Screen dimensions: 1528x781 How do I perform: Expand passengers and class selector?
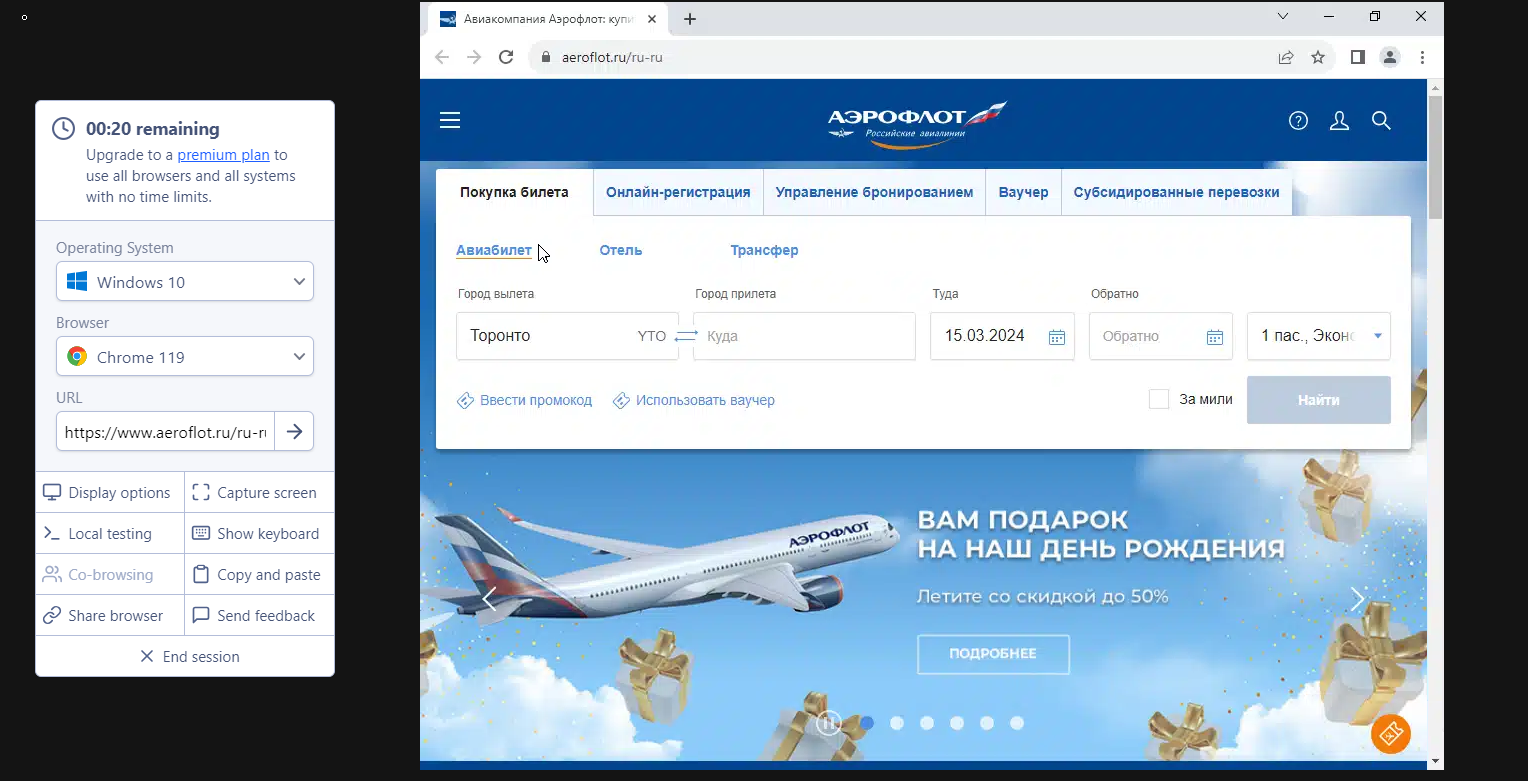[x=1319, y=336]
